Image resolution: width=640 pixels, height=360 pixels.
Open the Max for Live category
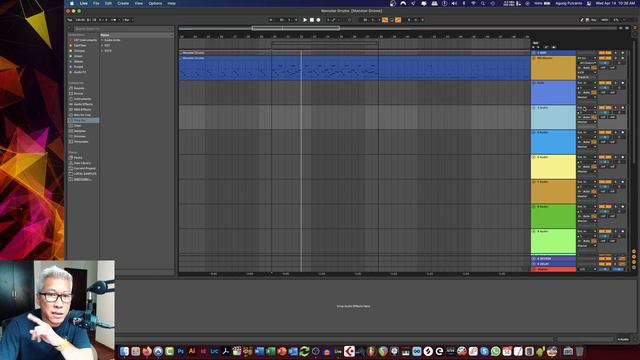pos(82,115)
